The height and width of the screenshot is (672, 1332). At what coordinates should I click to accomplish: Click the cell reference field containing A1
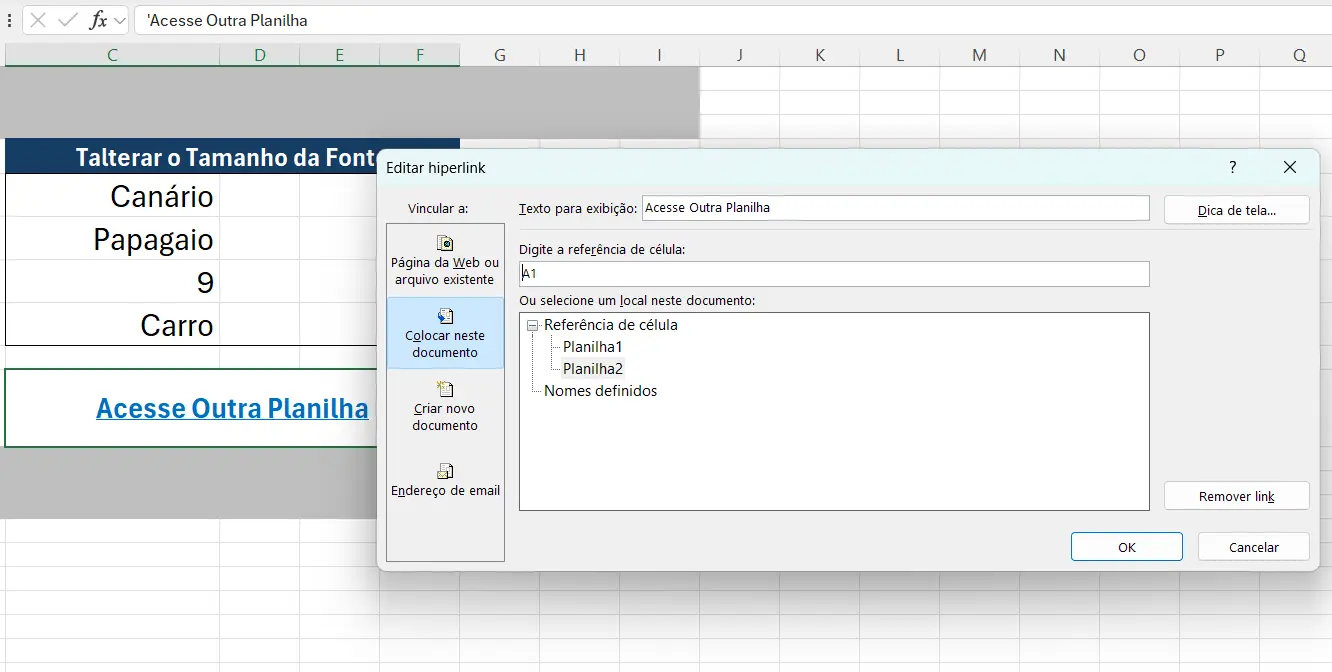pos(834,273)
